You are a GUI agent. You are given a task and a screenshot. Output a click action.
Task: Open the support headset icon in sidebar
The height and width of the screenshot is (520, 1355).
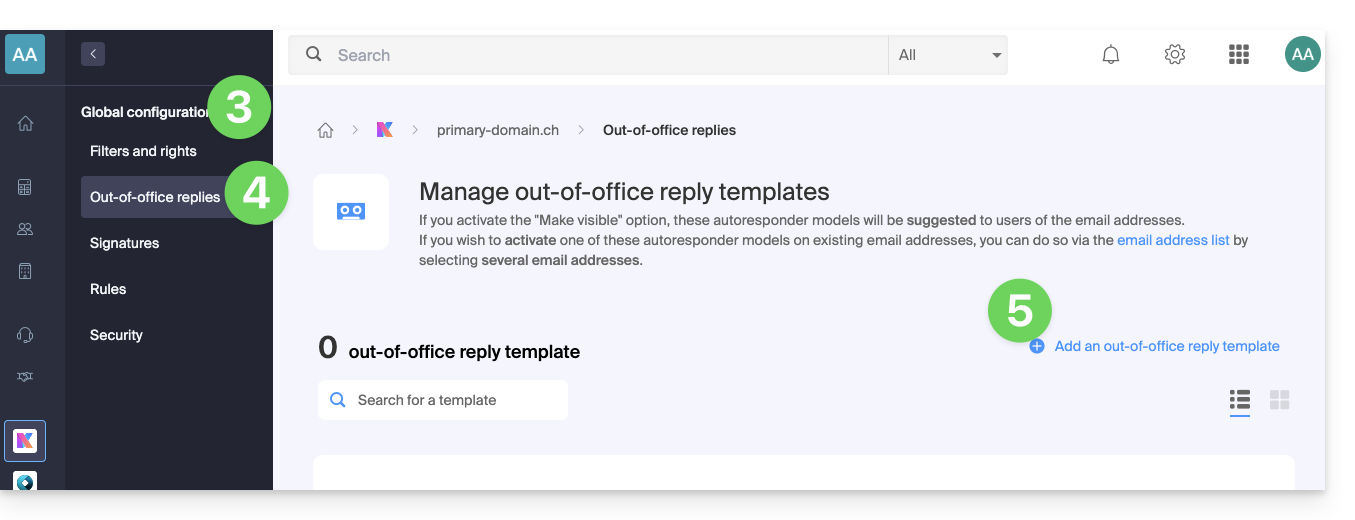[x=25, y=335]
